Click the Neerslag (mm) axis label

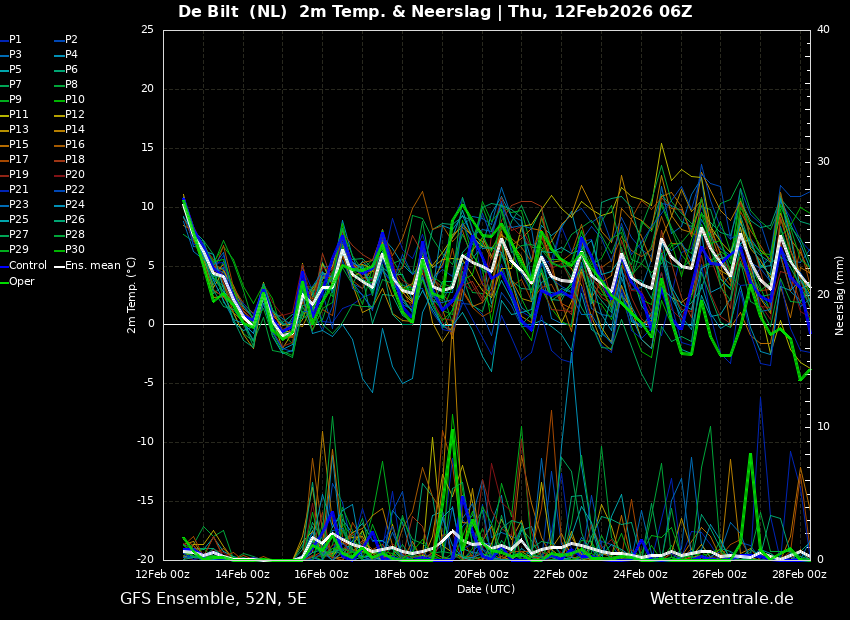tap(840, 295)
